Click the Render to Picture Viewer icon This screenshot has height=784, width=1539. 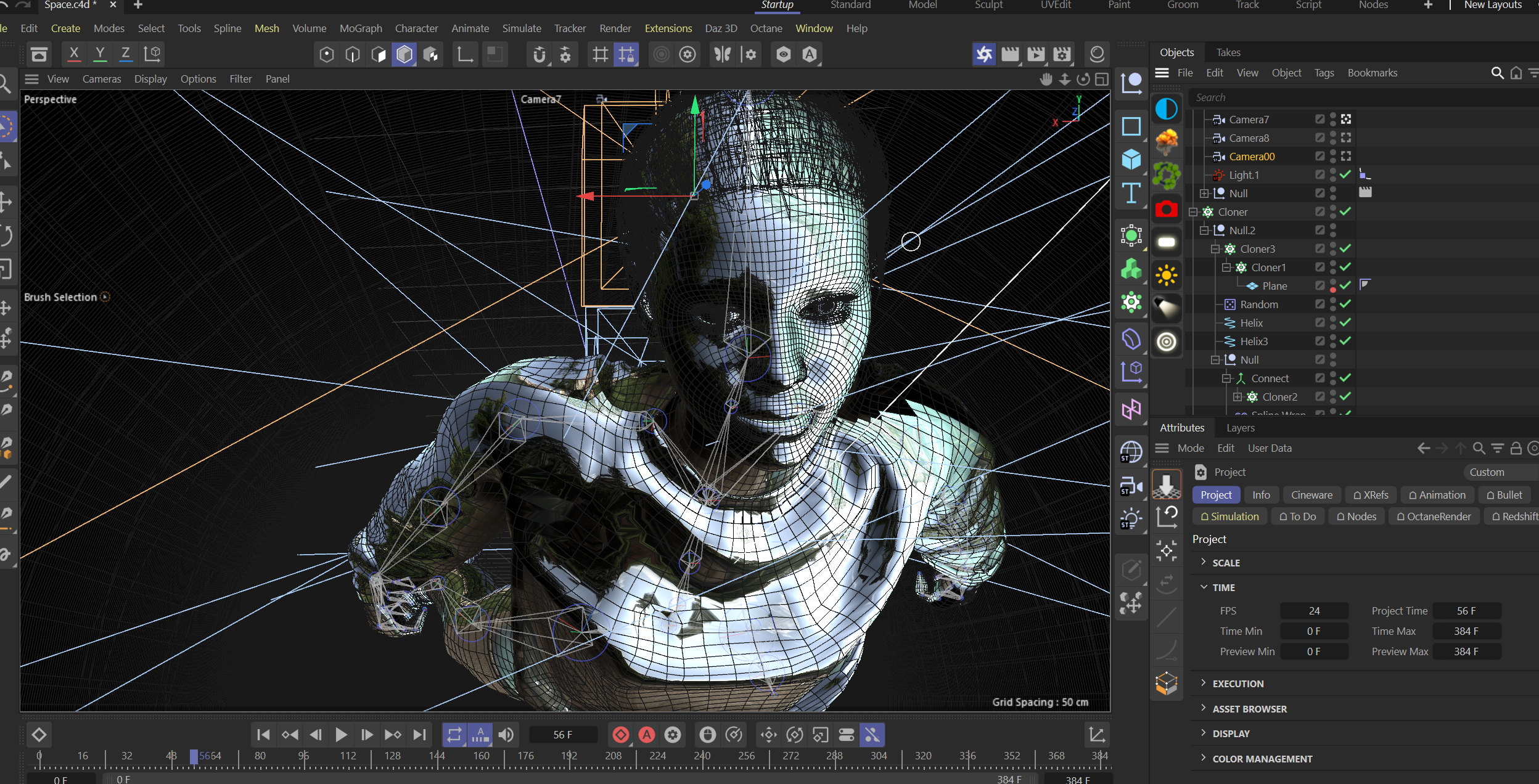[x=1036, y=54]
